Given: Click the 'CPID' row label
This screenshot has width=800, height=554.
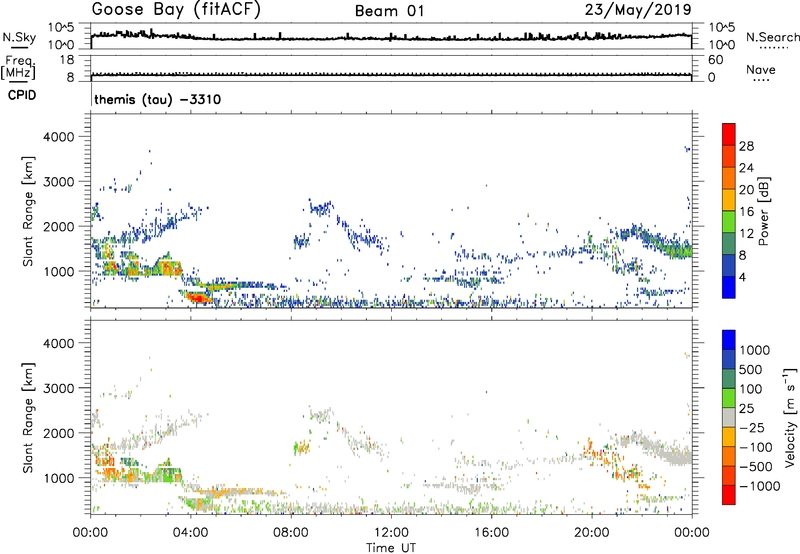Looking at the screenshot, I should (22, 95).
